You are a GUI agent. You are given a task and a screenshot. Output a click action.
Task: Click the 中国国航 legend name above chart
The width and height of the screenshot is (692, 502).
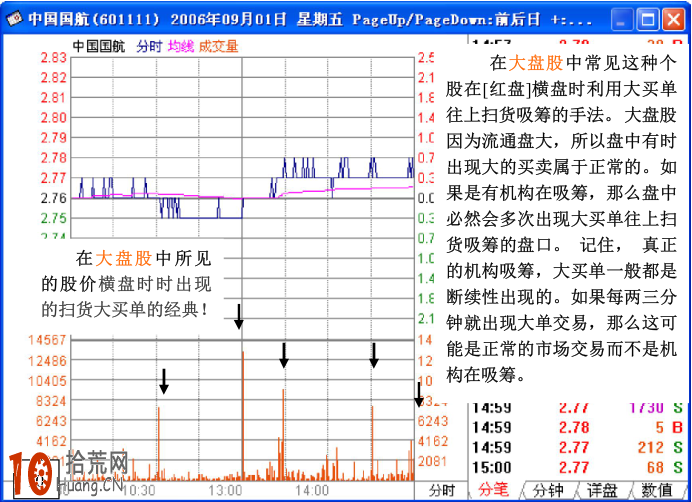(98, 46)
